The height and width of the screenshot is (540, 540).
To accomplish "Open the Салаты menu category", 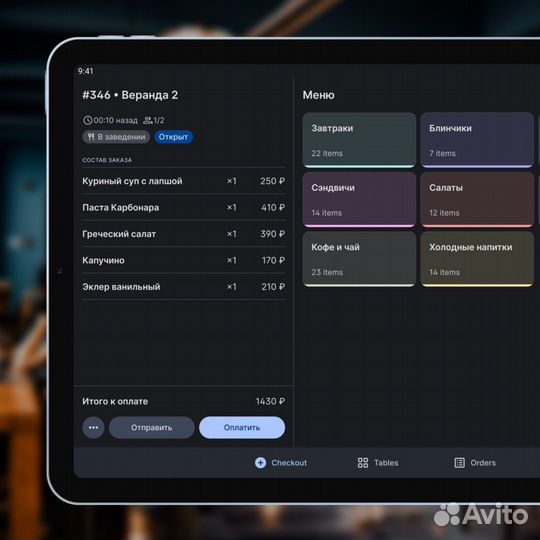I will coord(477,200).
